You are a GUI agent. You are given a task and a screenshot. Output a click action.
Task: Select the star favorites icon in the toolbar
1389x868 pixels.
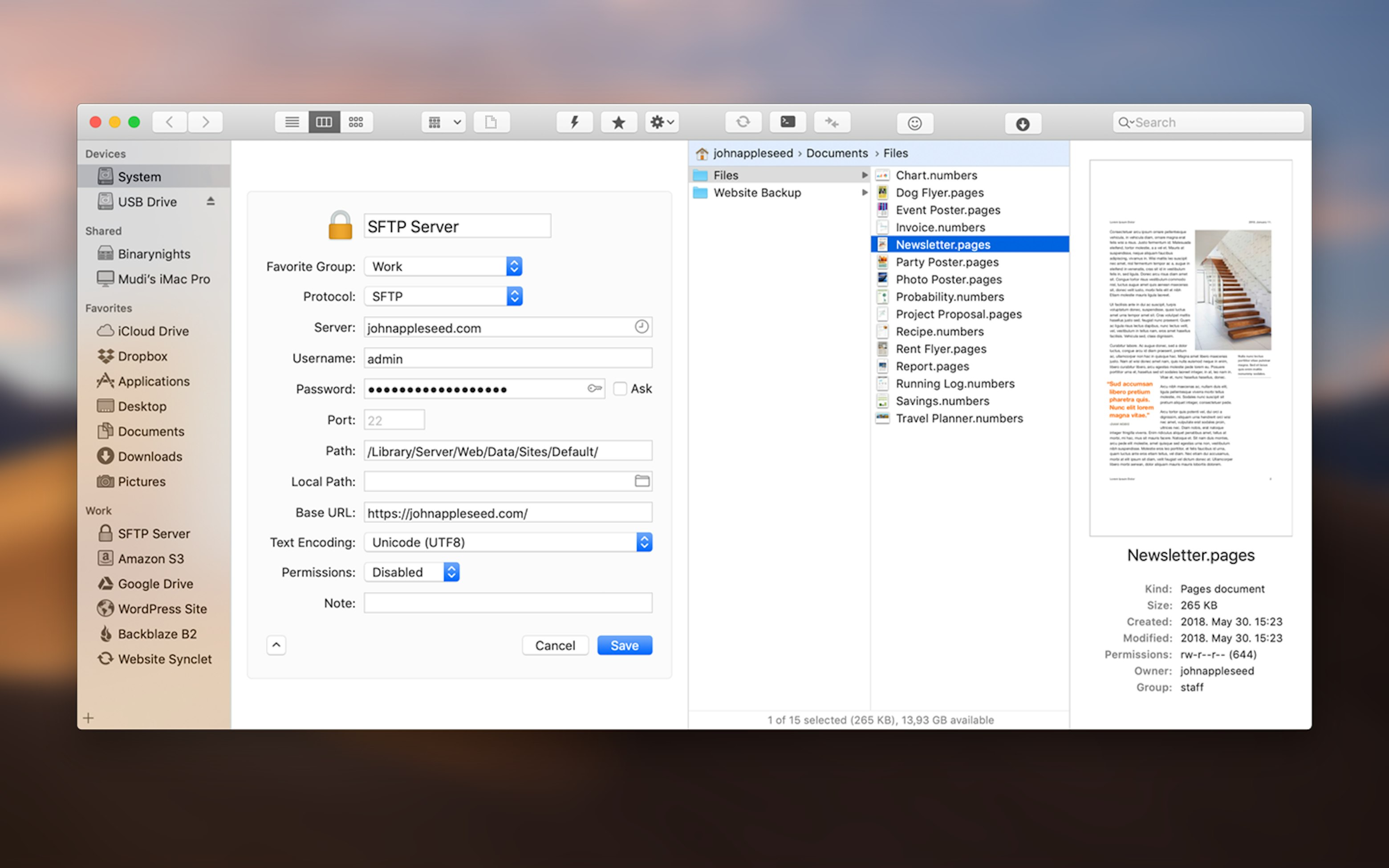pyautogui.click(x=618, y=122)
